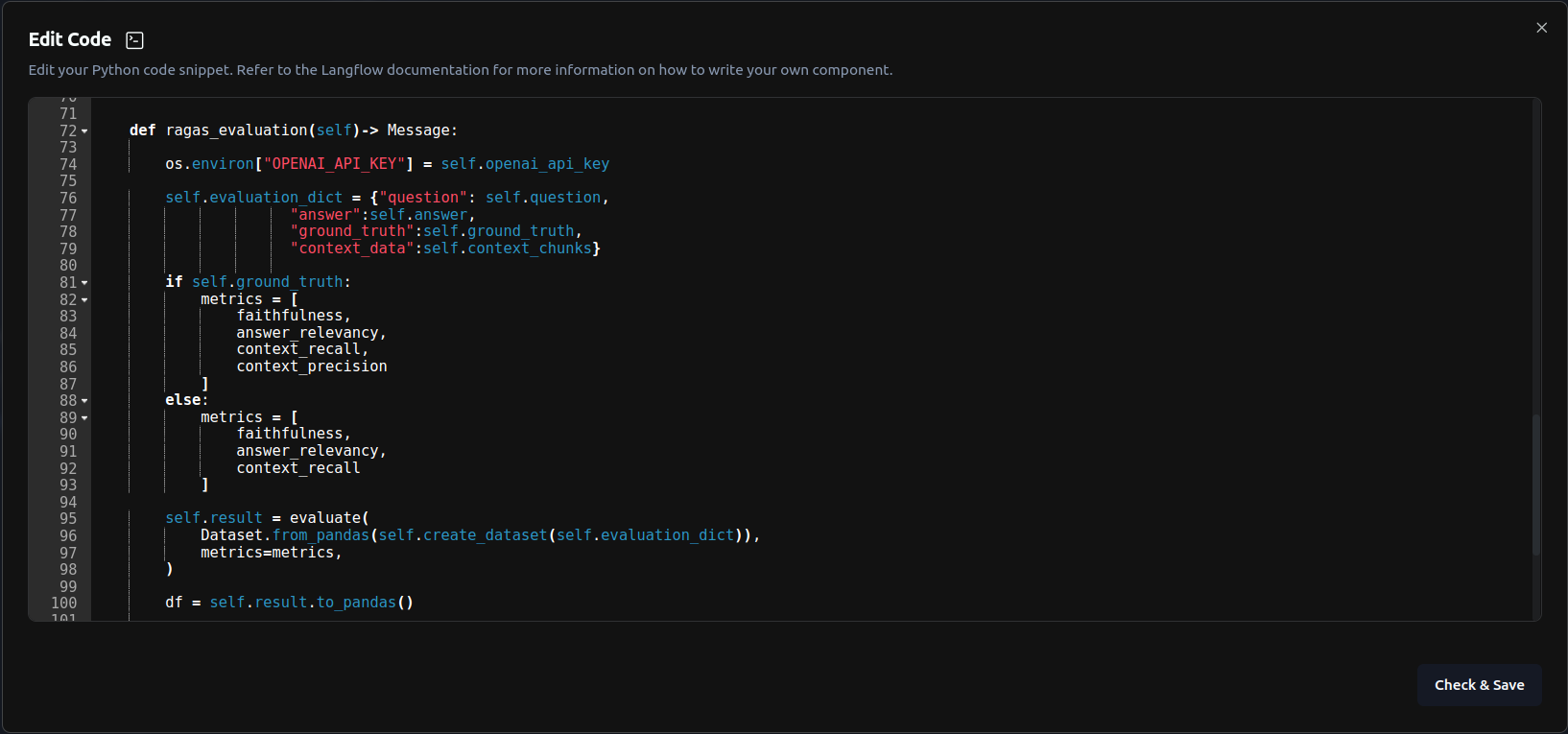Click line number 100 in the gutter
Viewport: 1568px width, 734px height.
(64, 604)
